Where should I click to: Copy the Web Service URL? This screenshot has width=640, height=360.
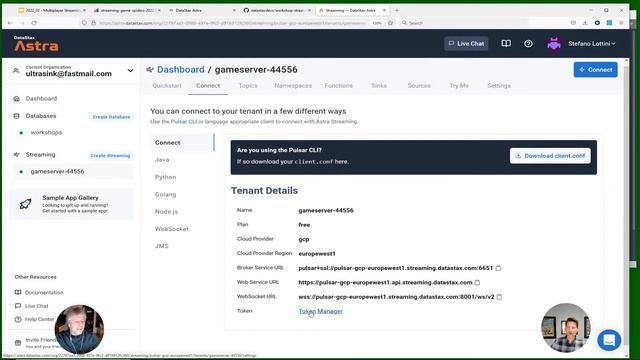point(478,282)
